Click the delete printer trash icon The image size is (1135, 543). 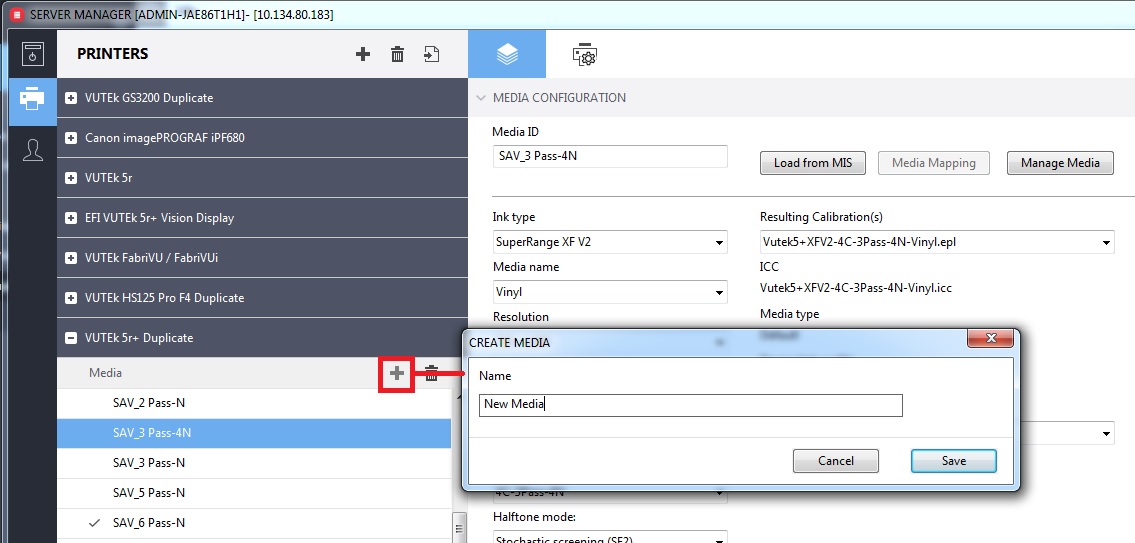click(397, 54)
